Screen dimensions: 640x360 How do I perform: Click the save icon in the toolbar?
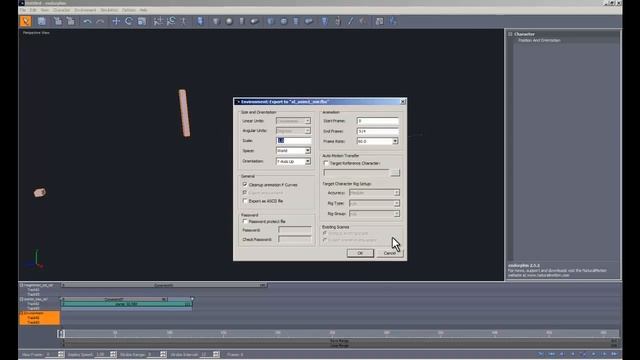[42, 21]
